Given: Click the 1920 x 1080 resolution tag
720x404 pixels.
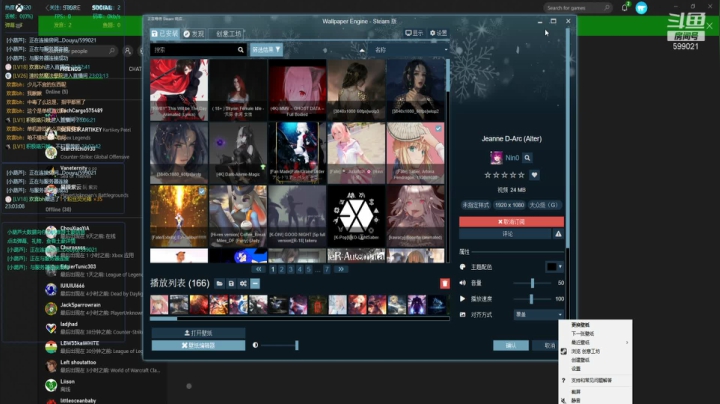Looking at the screenshot, I should [x=509, y=205].
